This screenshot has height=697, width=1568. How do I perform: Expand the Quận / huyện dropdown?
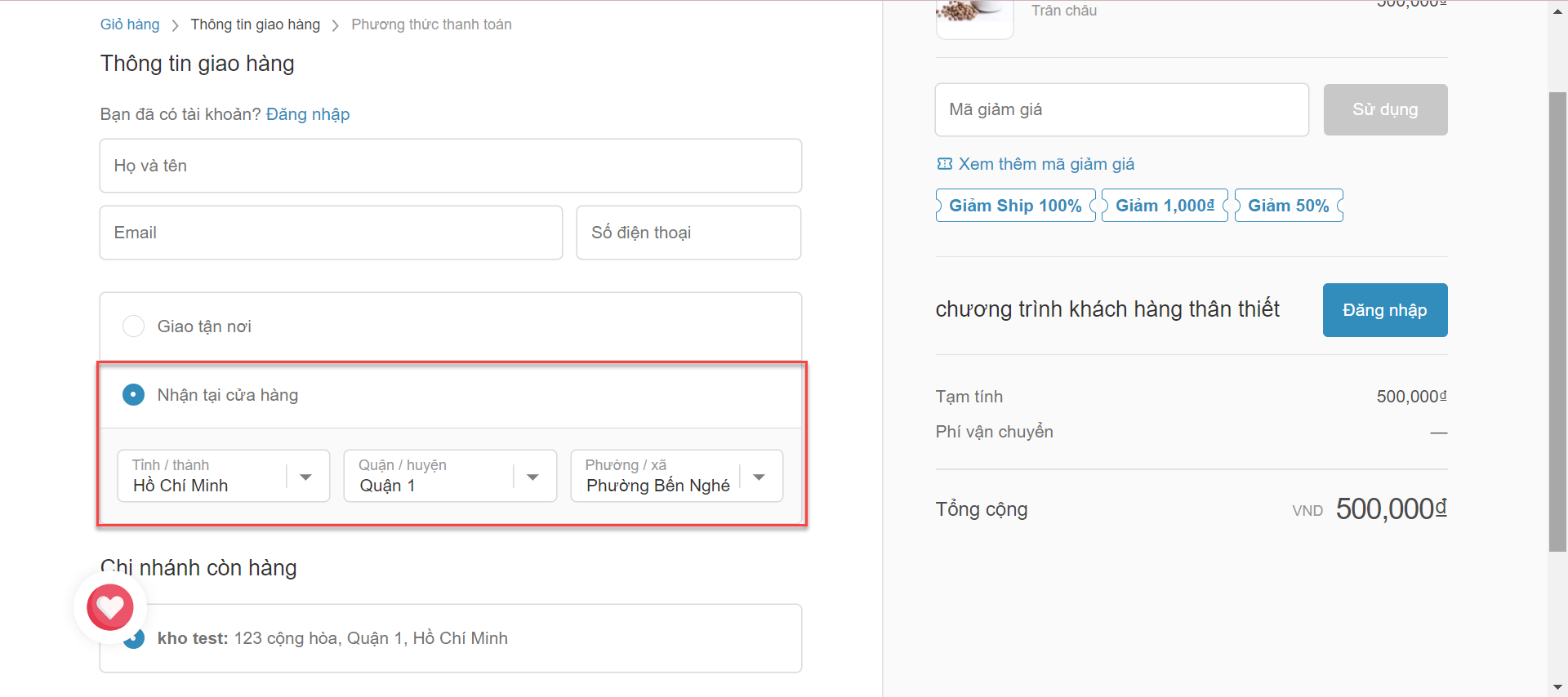click(450, 477)
